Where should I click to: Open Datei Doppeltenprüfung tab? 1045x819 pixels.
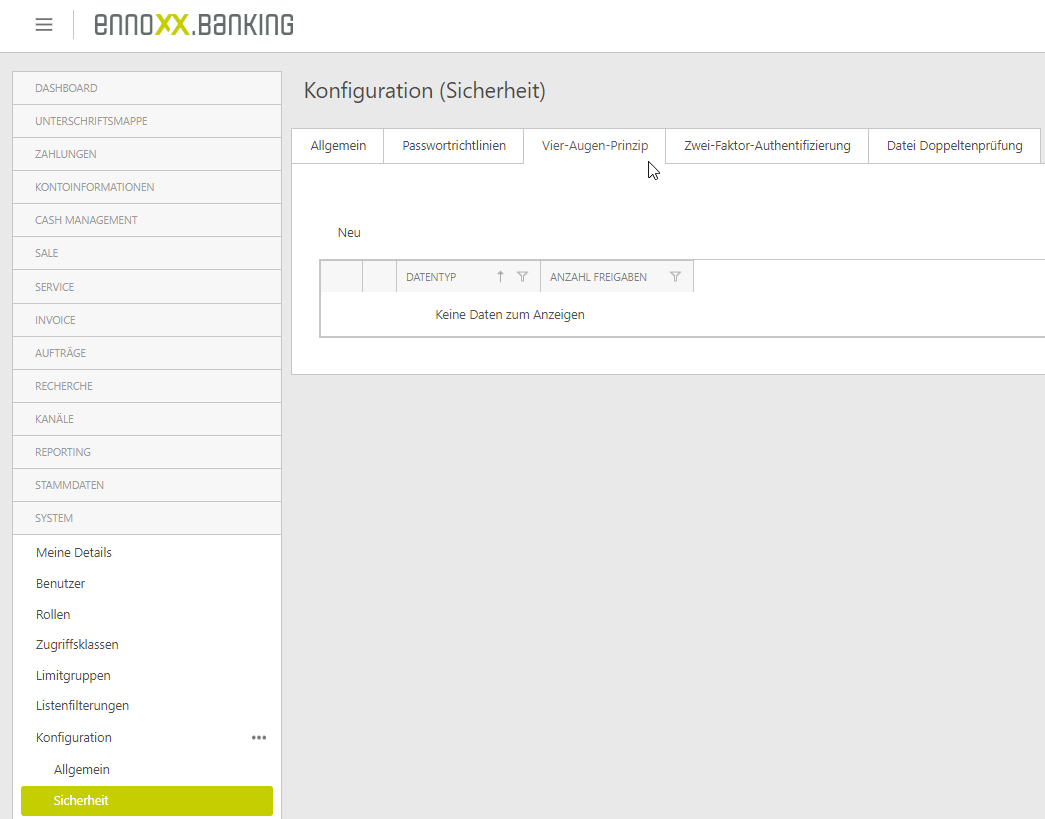(954, 145)
